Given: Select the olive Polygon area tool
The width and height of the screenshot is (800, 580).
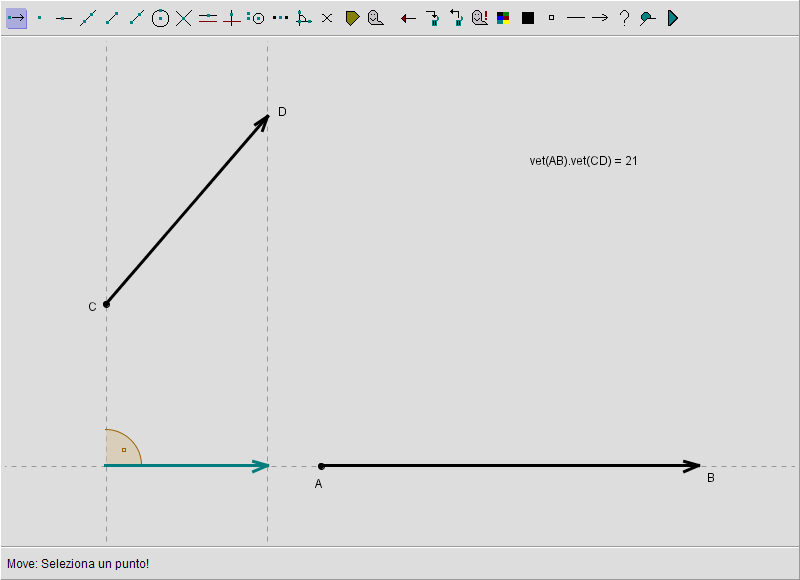Looking at the screenshot, I should pyautogui.click(x=352, y=18).
